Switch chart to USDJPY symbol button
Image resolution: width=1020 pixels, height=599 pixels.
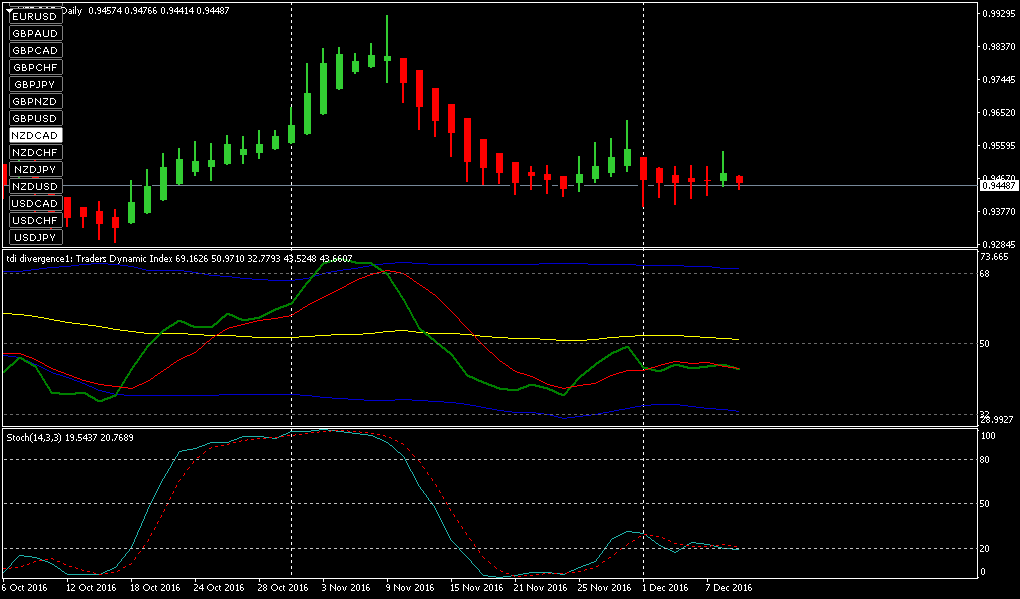[x=36, y=237]
